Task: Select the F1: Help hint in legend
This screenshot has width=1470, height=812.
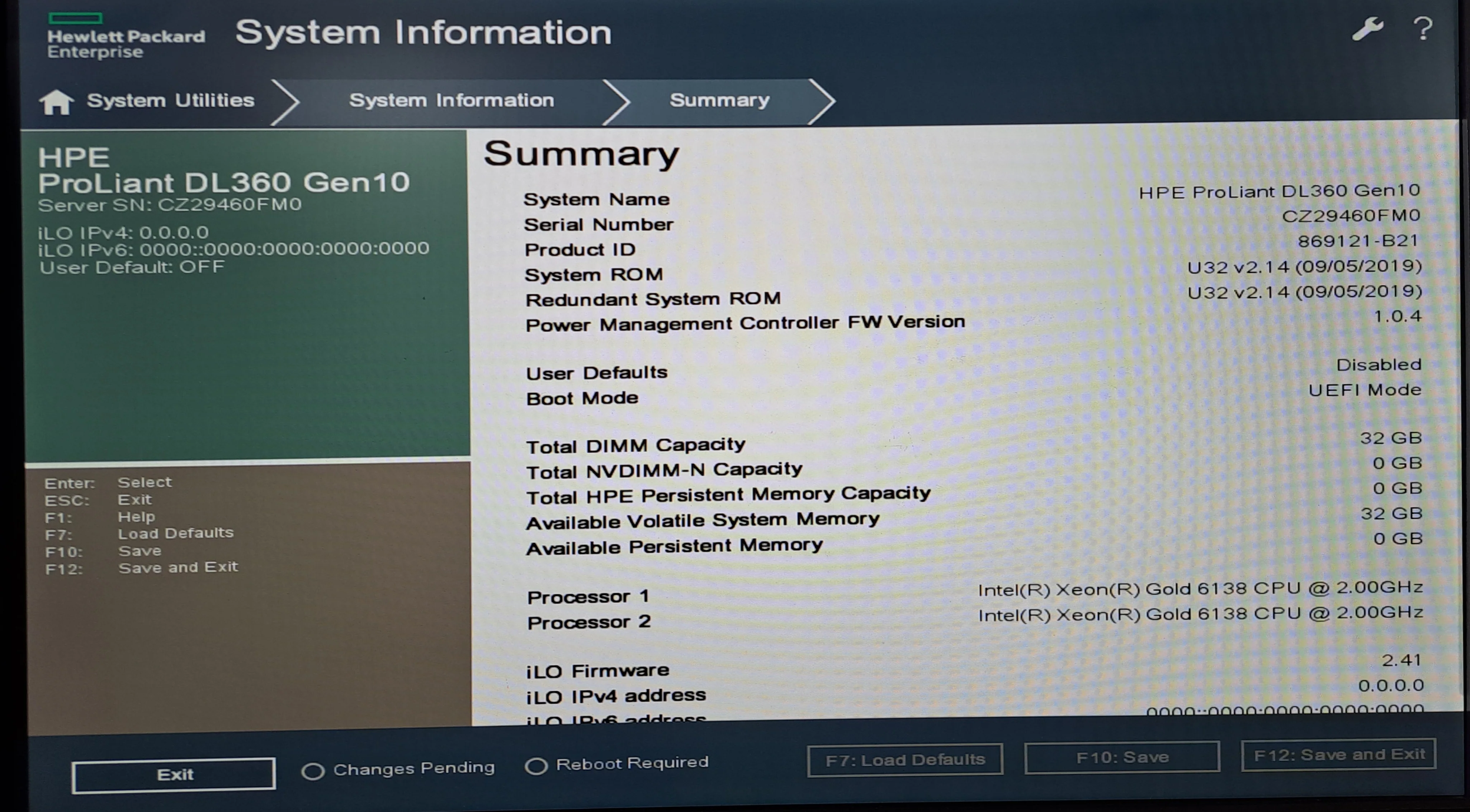Action: point(100,517)
